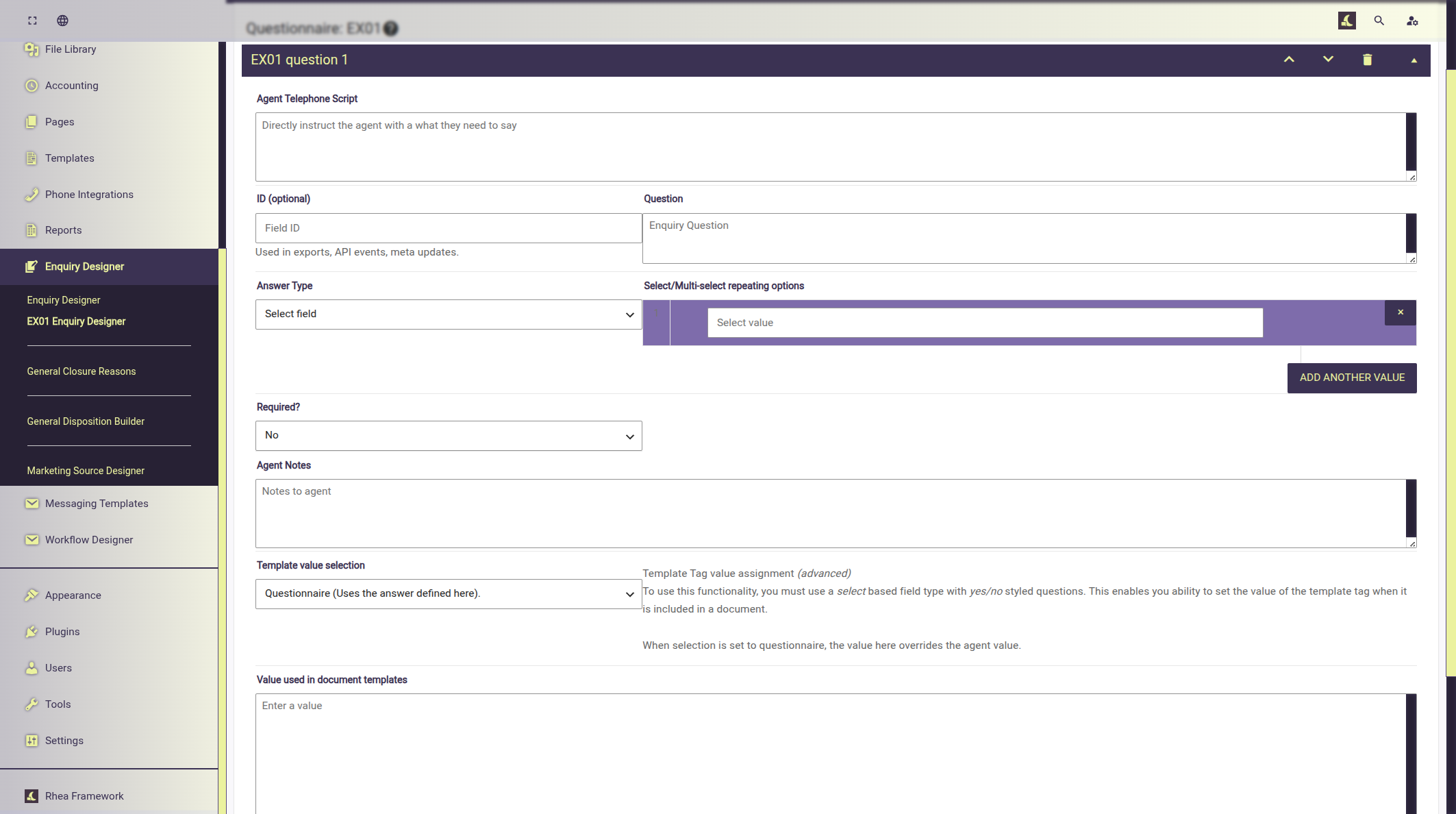Open General Closure Reasons
The image size is (1456, 814).
(81, 371)
